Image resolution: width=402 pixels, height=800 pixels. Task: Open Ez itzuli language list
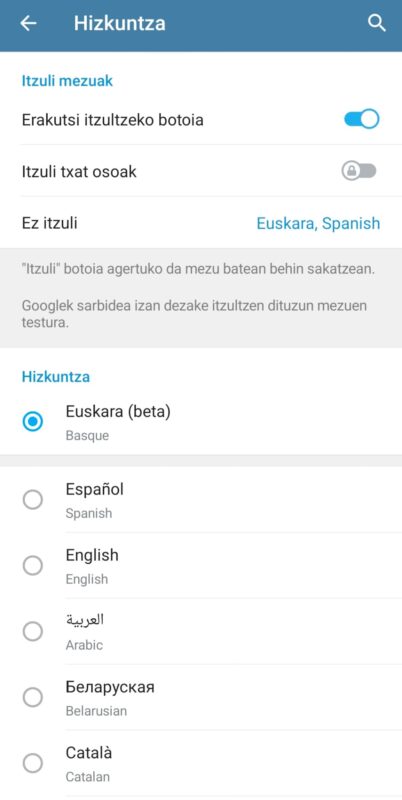point(201,223)
